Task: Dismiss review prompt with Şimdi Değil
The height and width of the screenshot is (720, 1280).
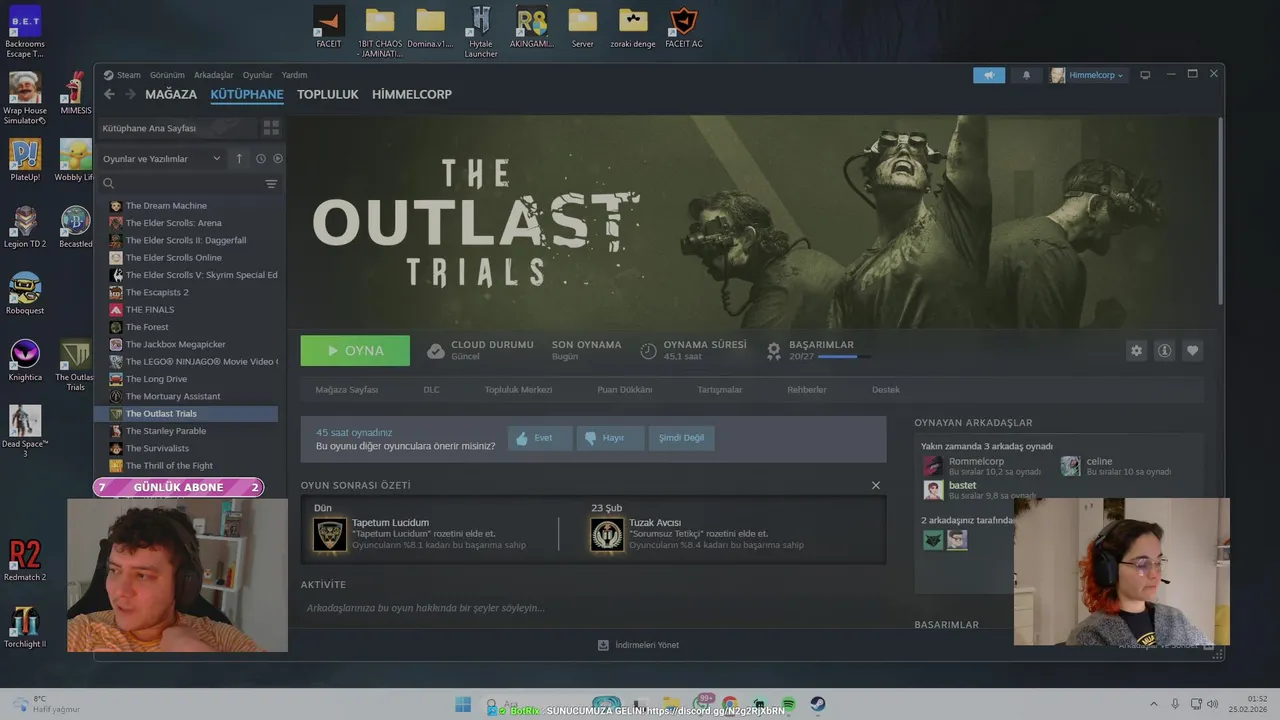Action: coord(681,438)
